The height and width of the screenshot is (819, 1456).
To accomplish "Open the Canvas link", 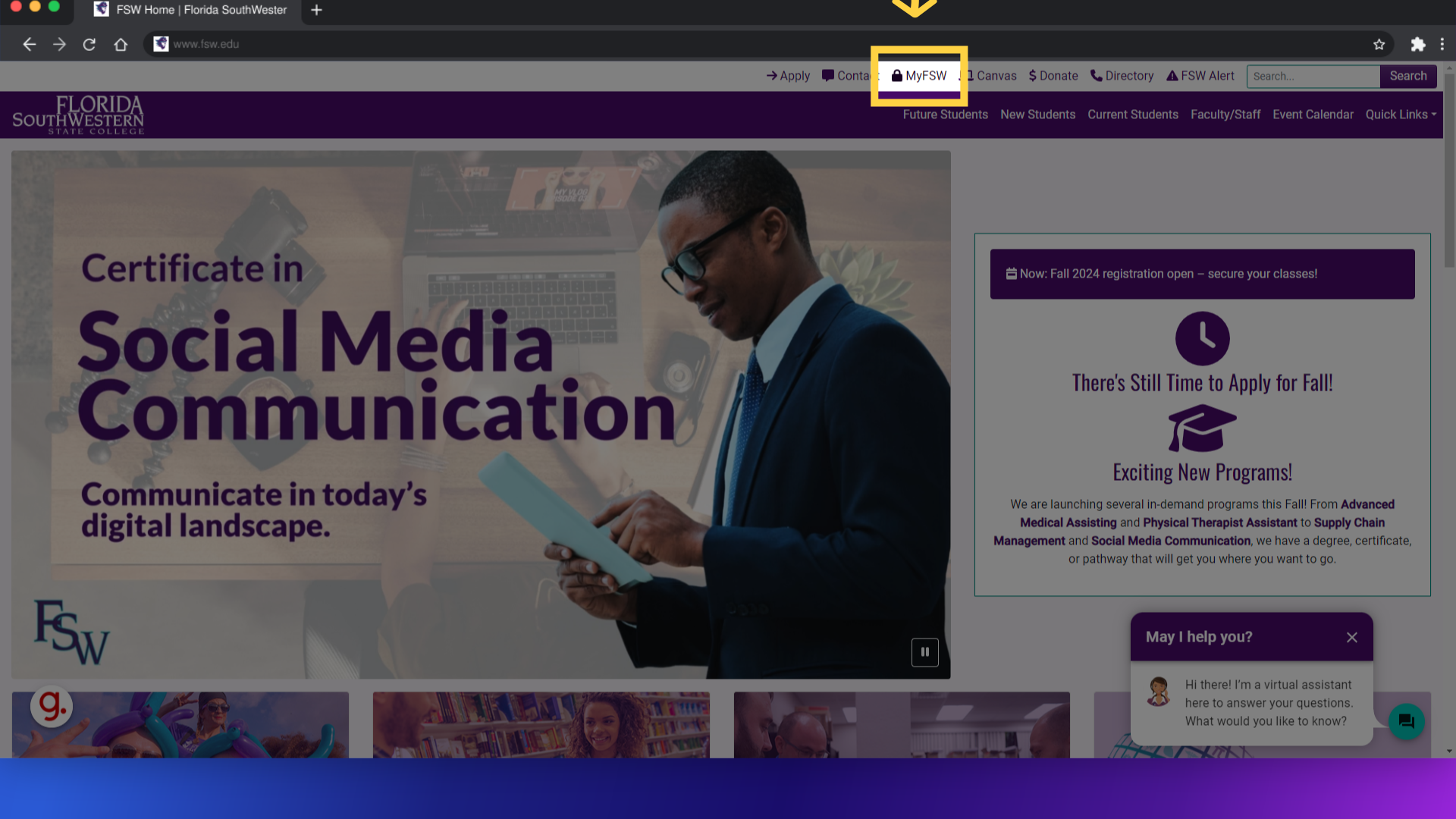I will [x=990, y=76].
